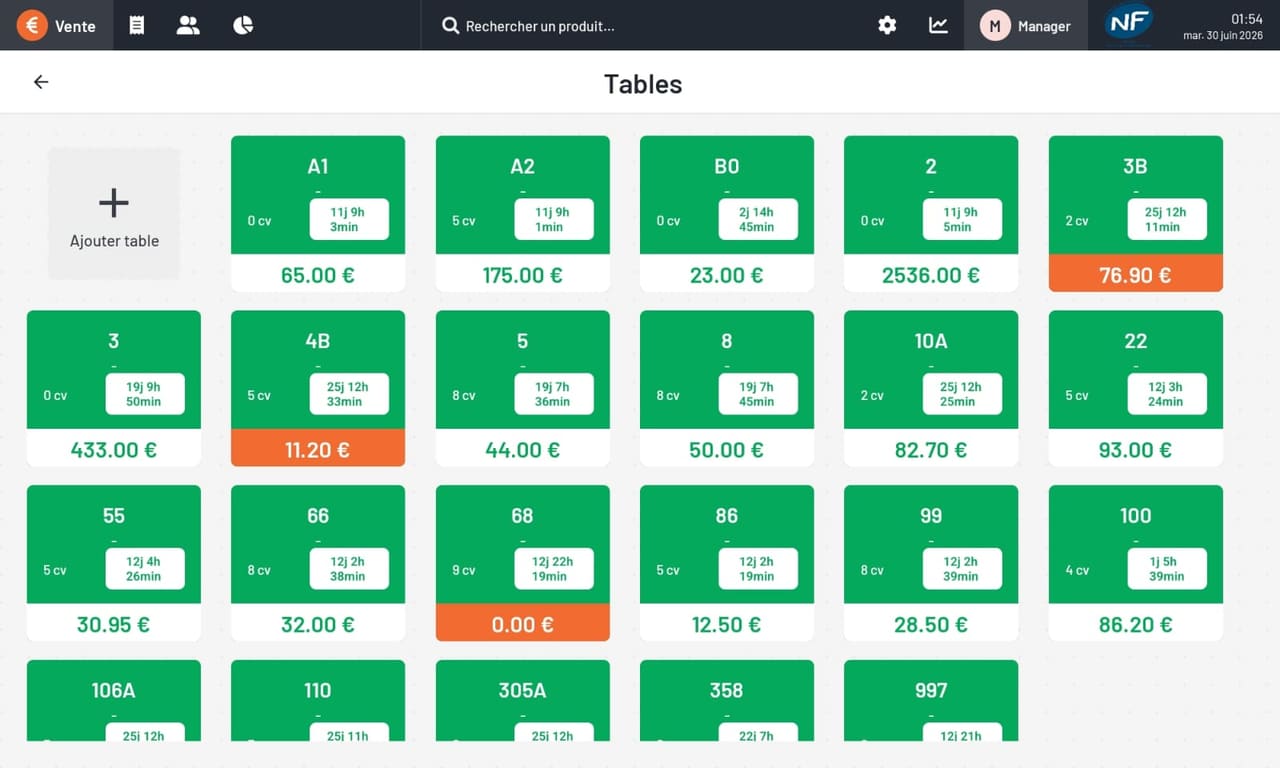
Task: Open table 100
Action: (1136, 563)
